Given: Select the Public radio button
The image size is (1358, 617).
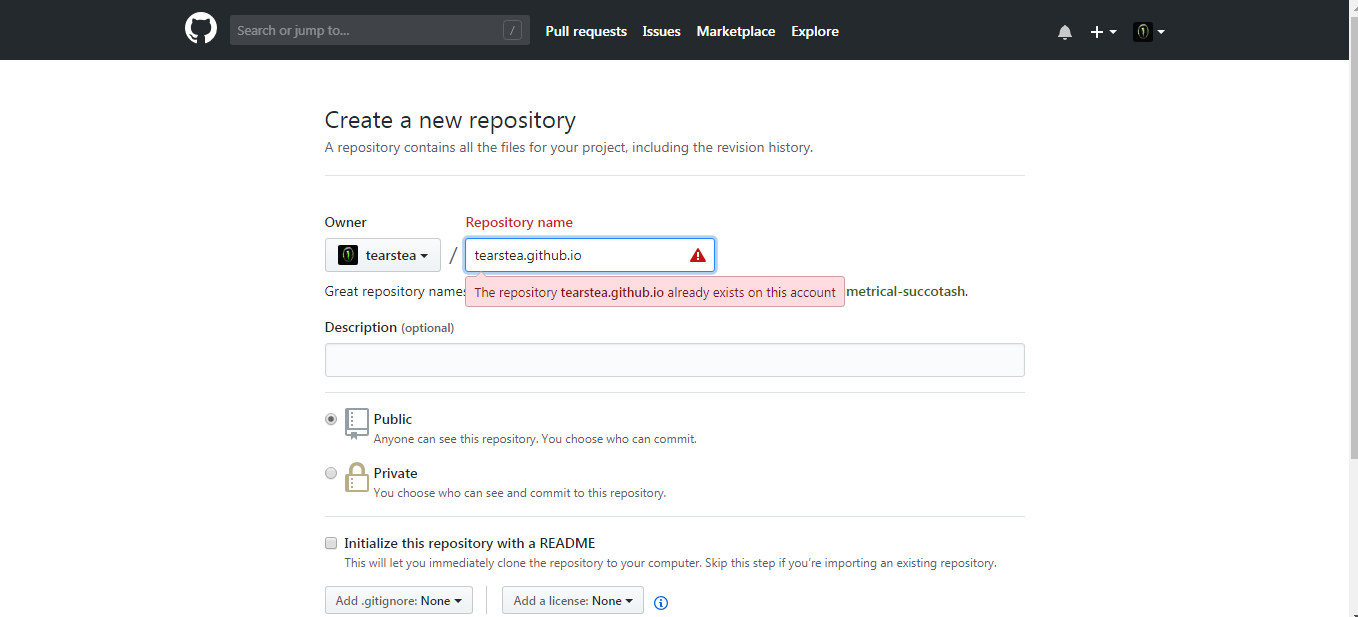Looking at the screenshot, I should tap(331, 419).
